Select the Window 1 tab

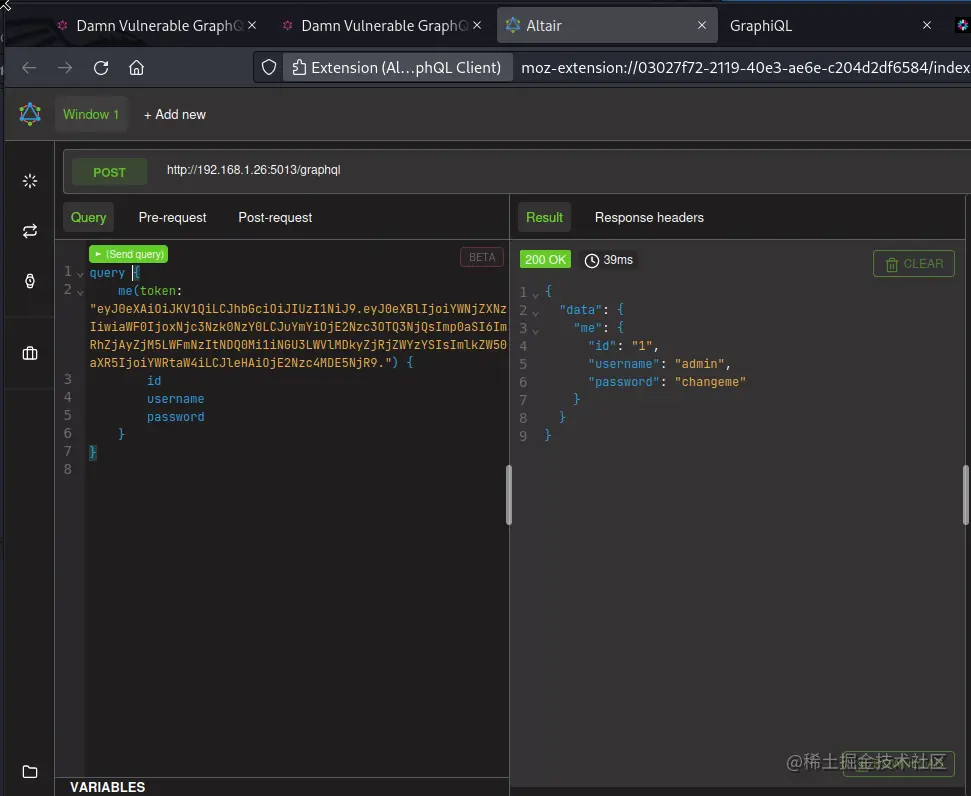tap(91, 114)
